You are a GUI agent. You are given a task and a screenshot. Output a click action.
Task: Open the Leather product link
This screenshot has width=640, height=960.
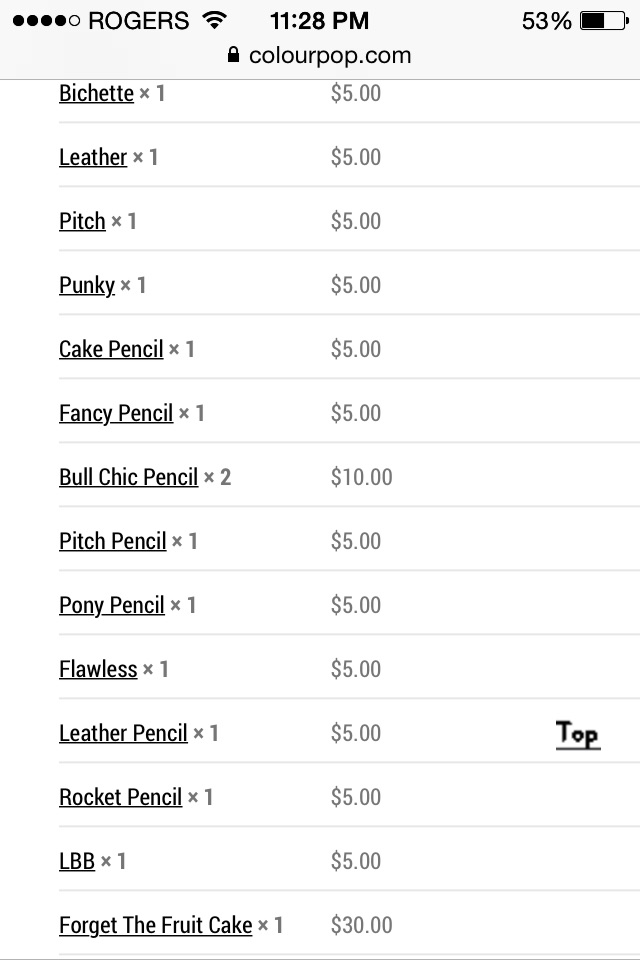tap(93, 157)
